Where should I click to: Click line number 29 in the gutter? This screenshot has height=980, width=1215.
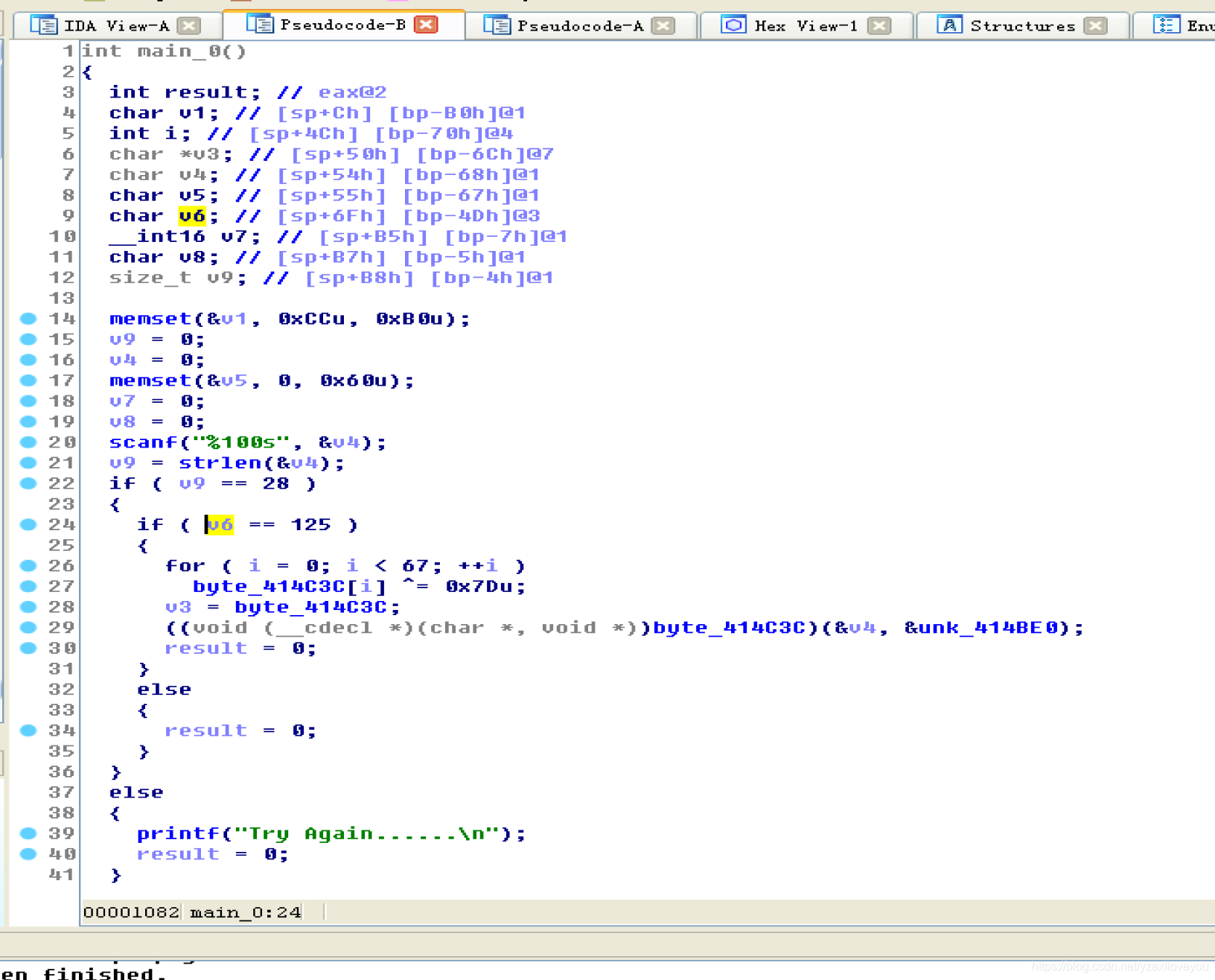(x=62, y=628)
